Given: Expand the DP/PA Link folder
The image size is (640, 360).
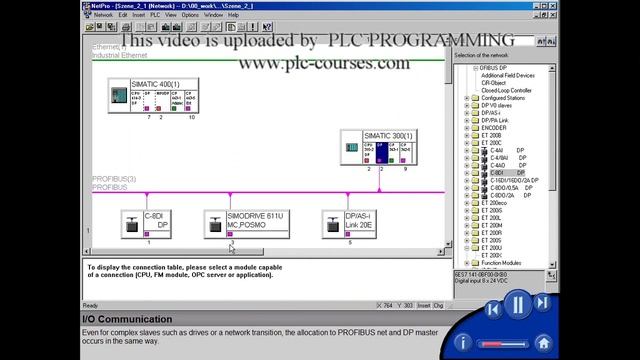Looking at the screenshot, I should 467,120.
